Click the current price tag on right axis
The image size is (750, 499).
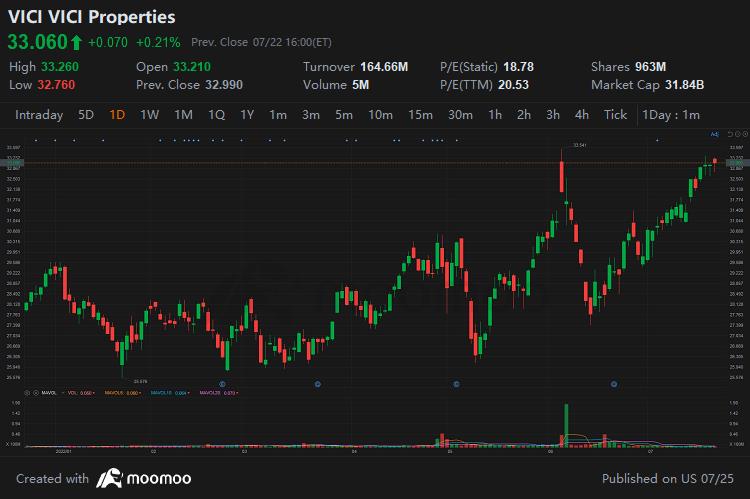(x=738, y=163)
